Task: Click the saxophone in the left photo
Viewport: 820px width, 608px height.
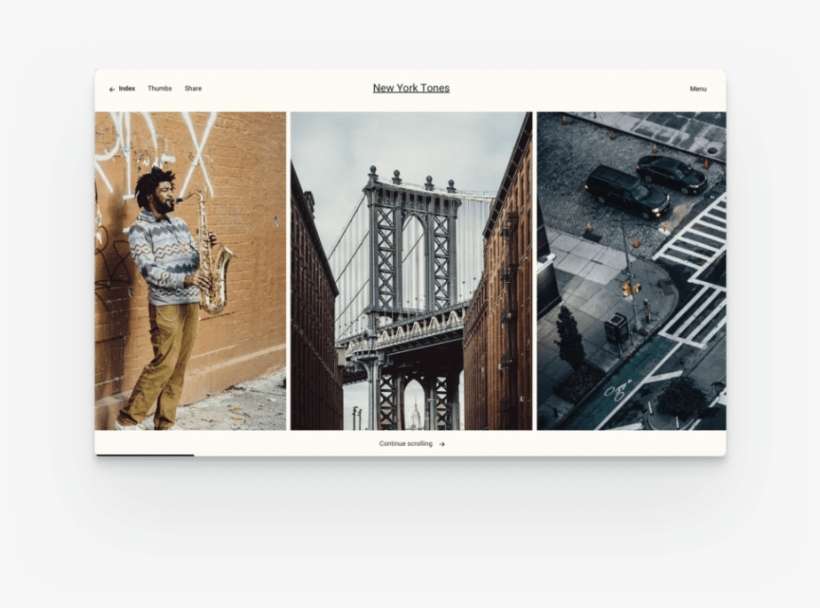Action: click(x=211, y=260)
